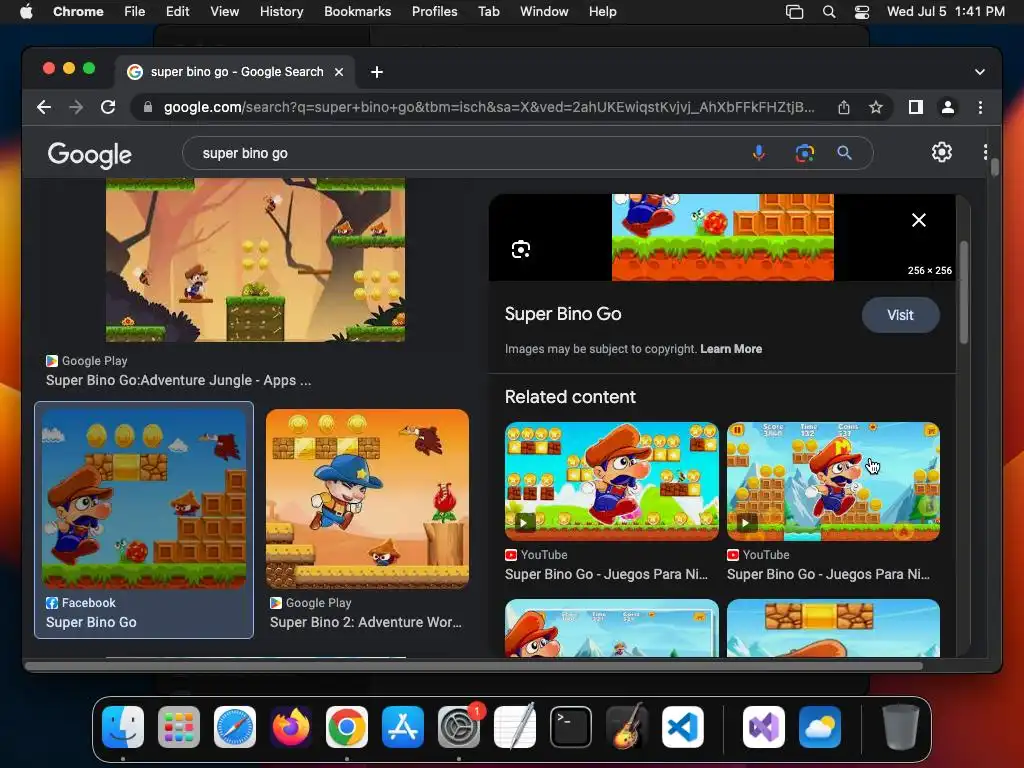This screenshot has height=768, width=1024.
Task: Click the large preview image in panel
Action: [x=722, y=238]
